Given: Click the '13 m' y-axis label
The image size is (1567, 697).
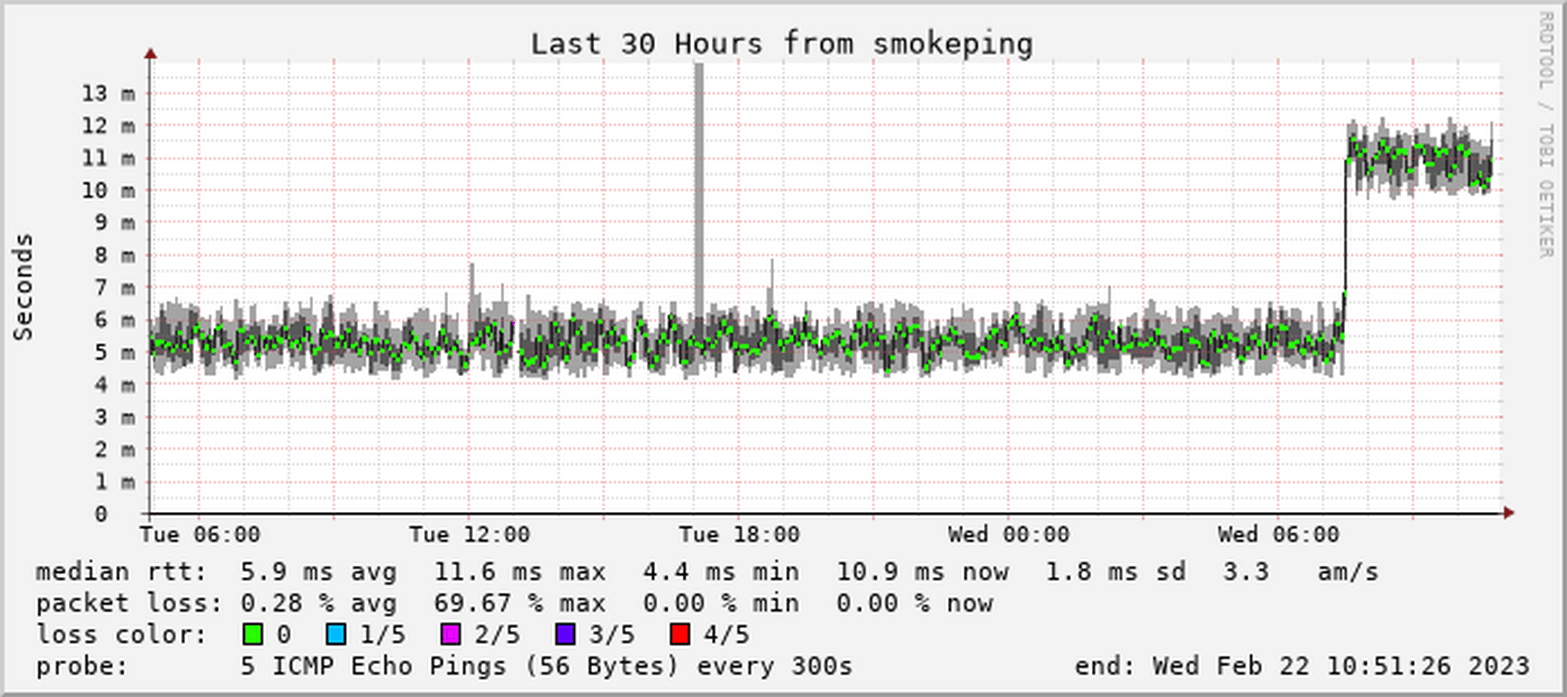Looking at the screenshot, I should (108, 93).
